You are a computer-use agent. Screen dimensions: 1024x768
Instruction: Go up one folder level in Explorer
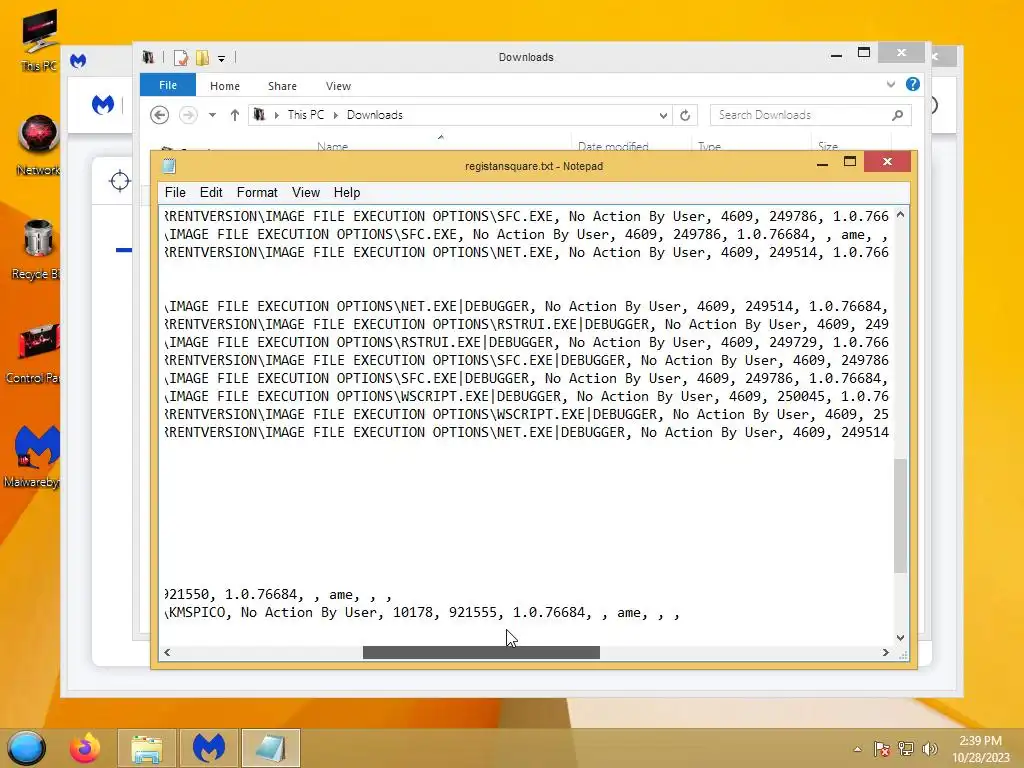click(x=234, y=115)
